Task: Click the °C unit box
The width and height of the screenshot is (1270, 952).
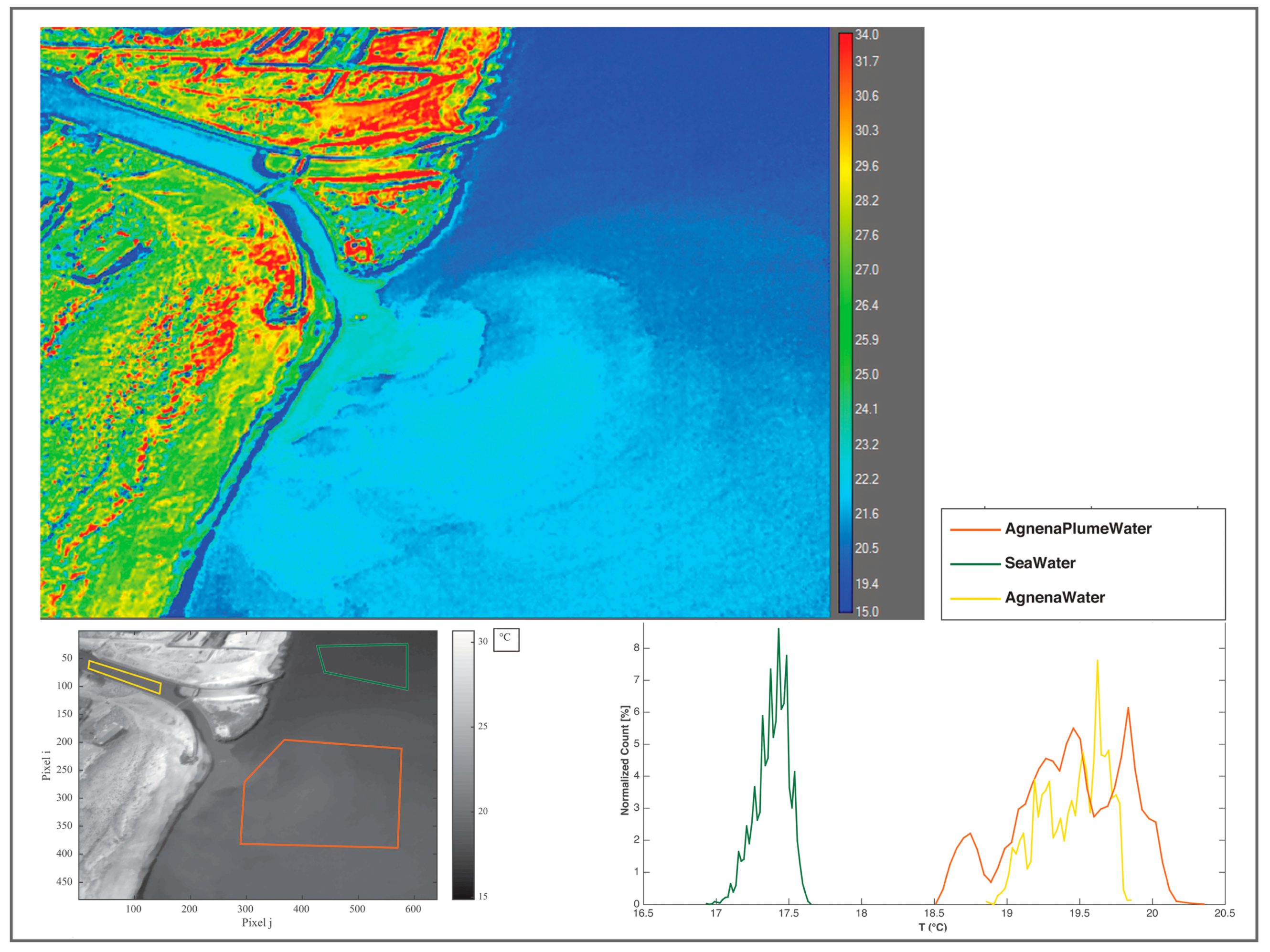Action: pyautogui.click(x=506, y=639)
